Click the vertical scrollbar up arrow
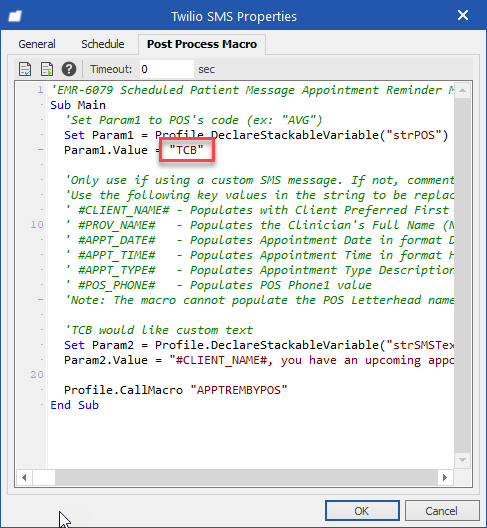 462,90
